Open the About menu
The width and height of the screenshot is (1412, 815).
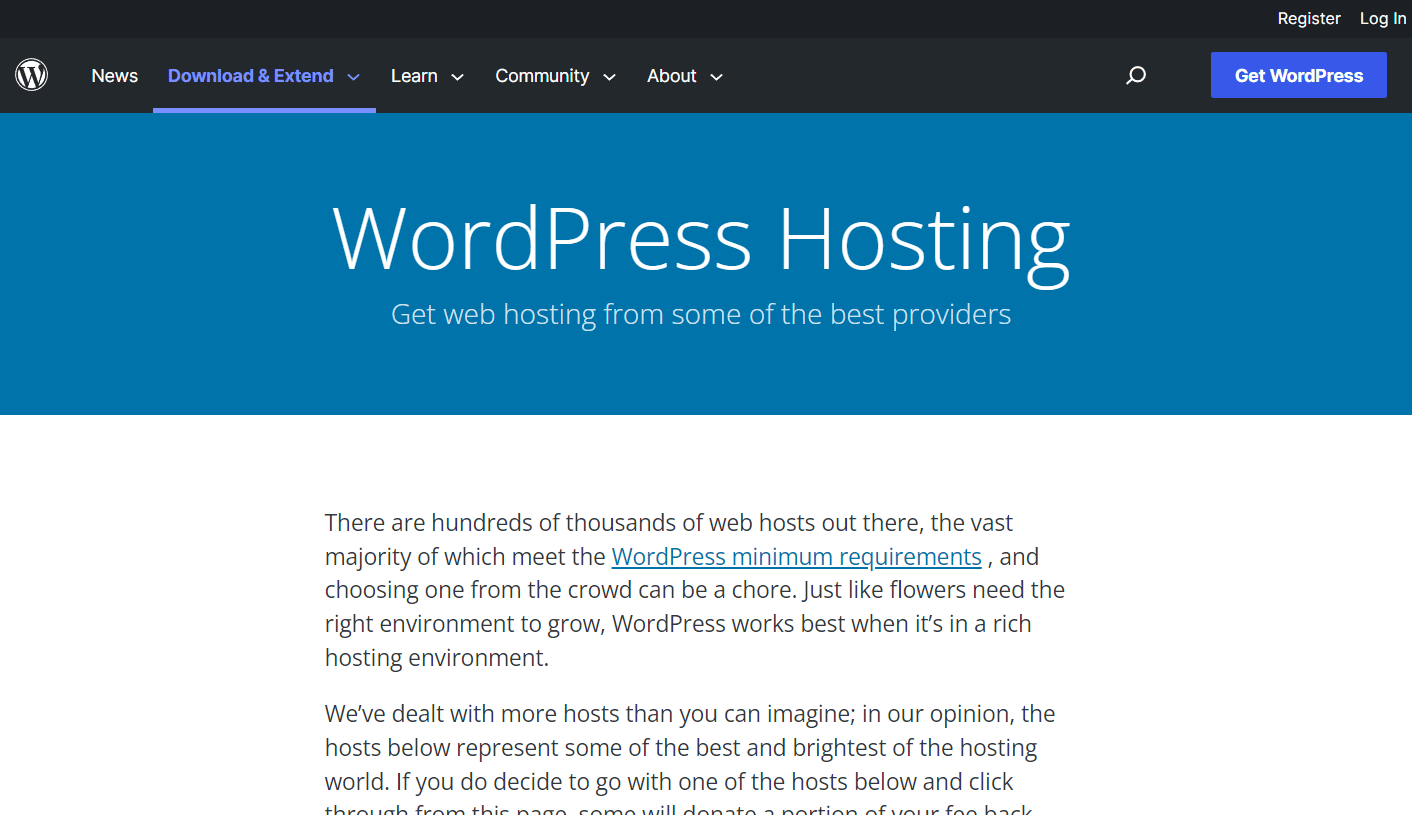tap(672, 76)
